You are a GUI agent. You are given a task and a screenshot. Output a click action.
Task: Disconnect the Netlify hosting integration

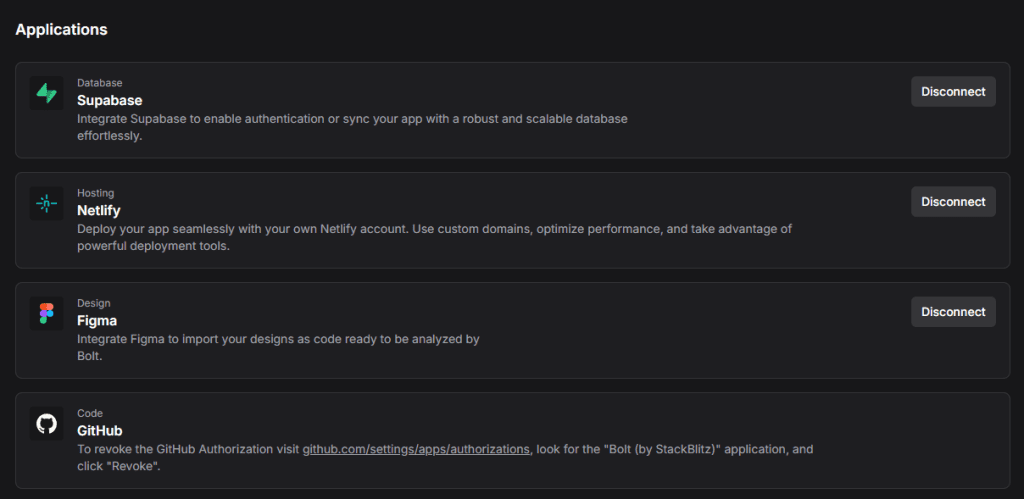952,201
